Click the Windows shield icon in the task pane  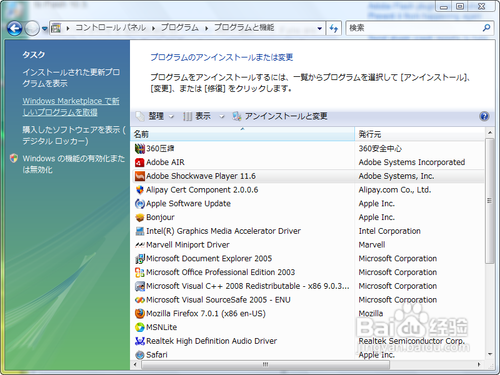[x=14, y=158]
